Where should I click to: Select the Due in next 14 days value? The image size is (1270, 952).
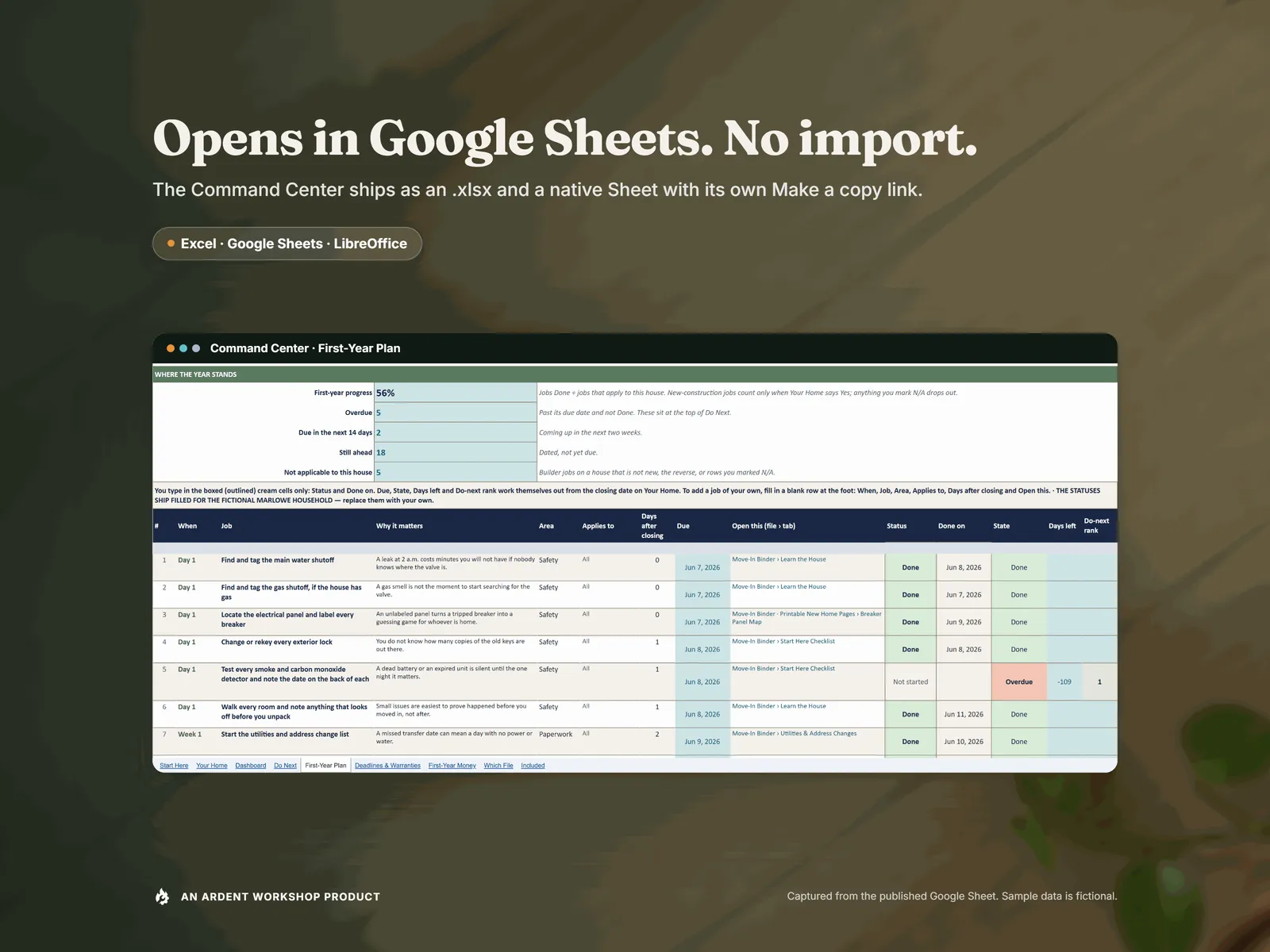(x=456, y=432)
